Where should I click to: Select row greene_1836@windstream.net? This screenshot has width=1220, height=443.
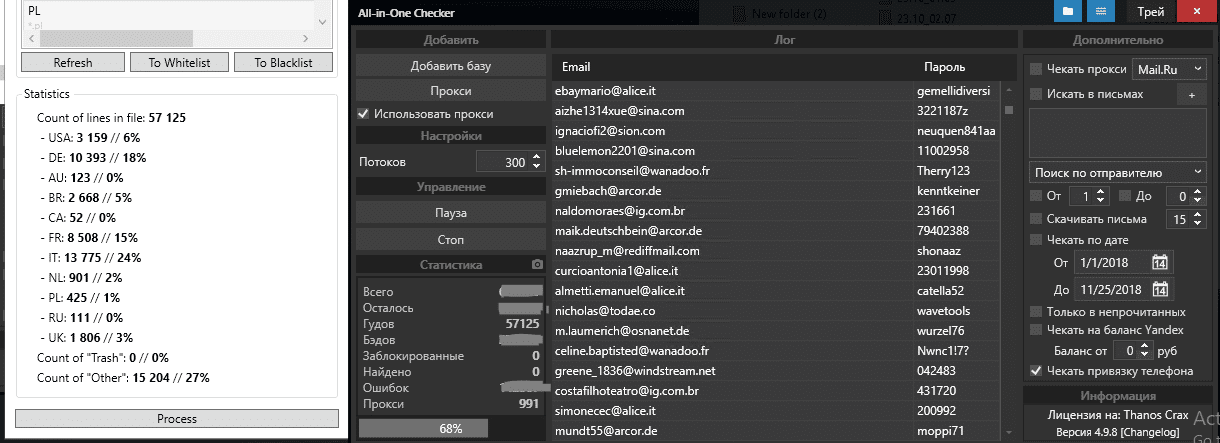pos(776,371)
